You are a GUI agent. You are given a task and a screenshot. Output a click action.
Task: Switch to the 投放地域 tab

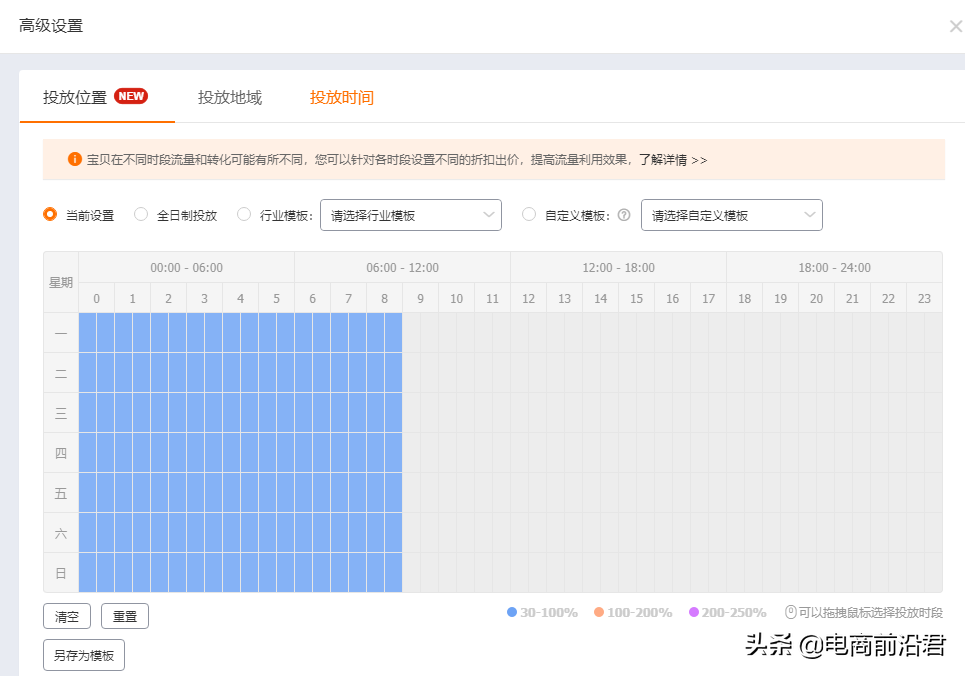(x=228, y=97)
